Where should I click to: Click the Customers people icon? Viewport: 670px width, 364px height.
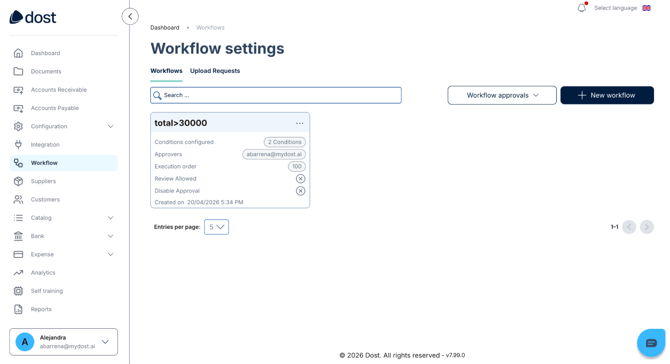[18, 200]
